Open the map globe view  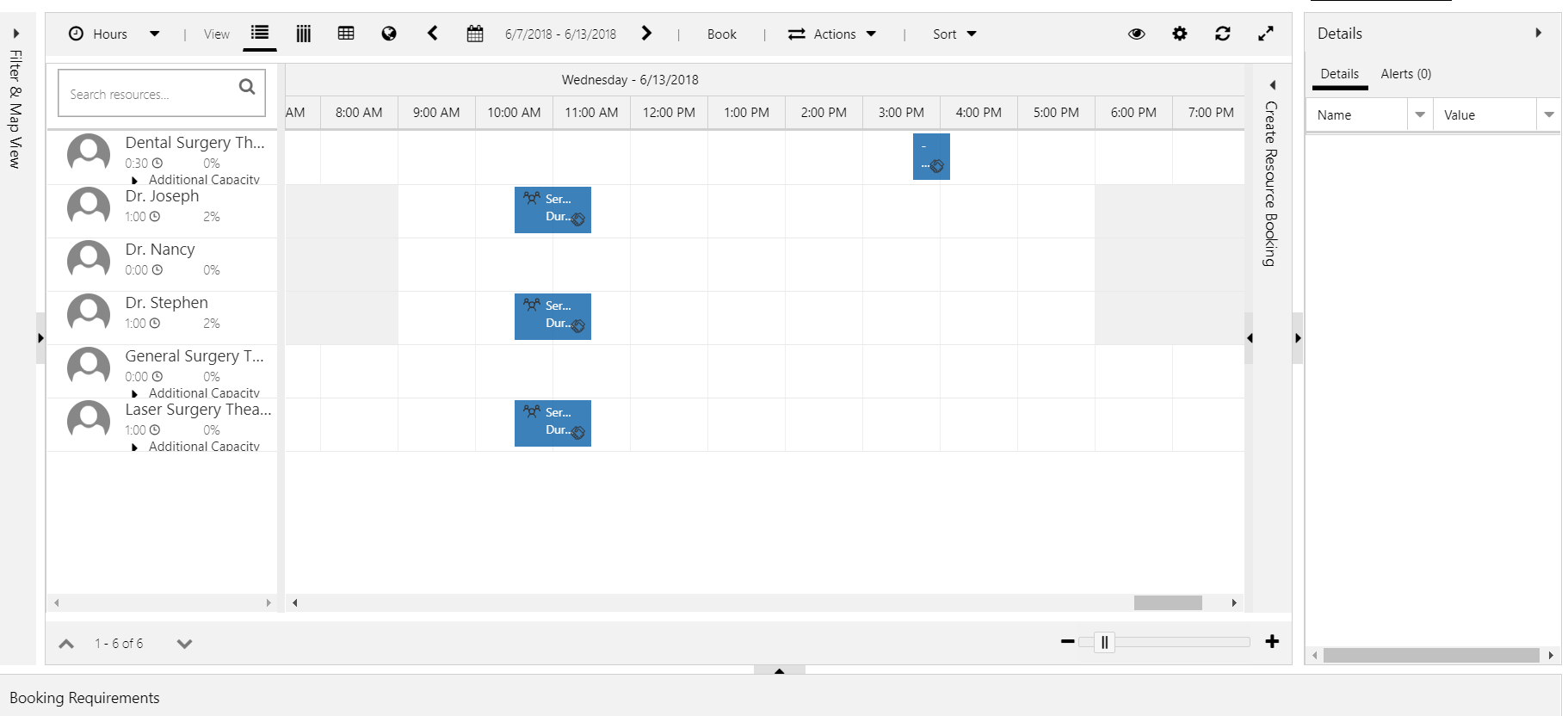[389, 34]
